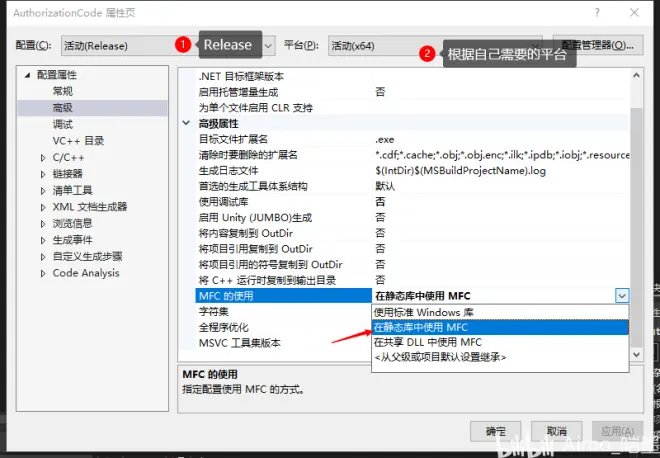Open 配置管理器 button

click(598, 45)
